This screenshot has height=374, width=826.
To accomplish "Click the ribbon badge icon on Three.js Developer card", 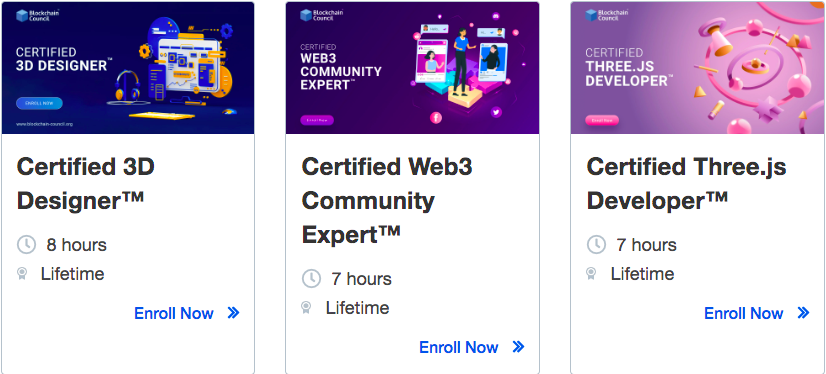I will pos(592,274).
